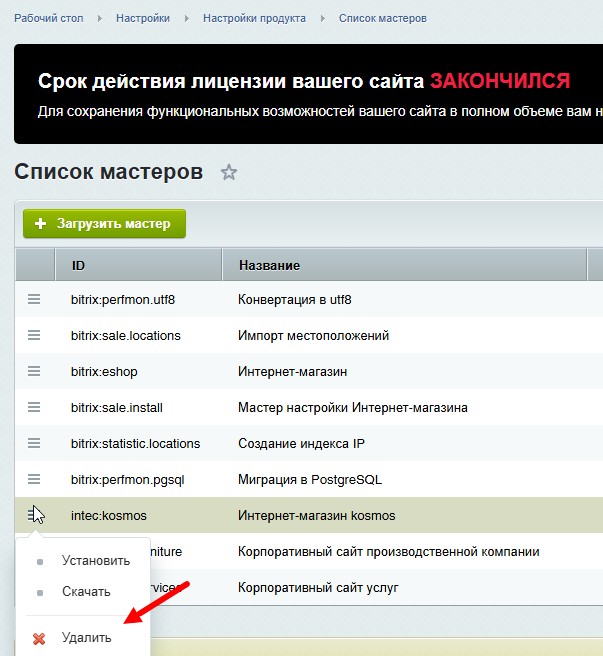
Task: Select bitrix:statistic.locations ID cell
Action: pyautogui.click(x=136, y=443)
